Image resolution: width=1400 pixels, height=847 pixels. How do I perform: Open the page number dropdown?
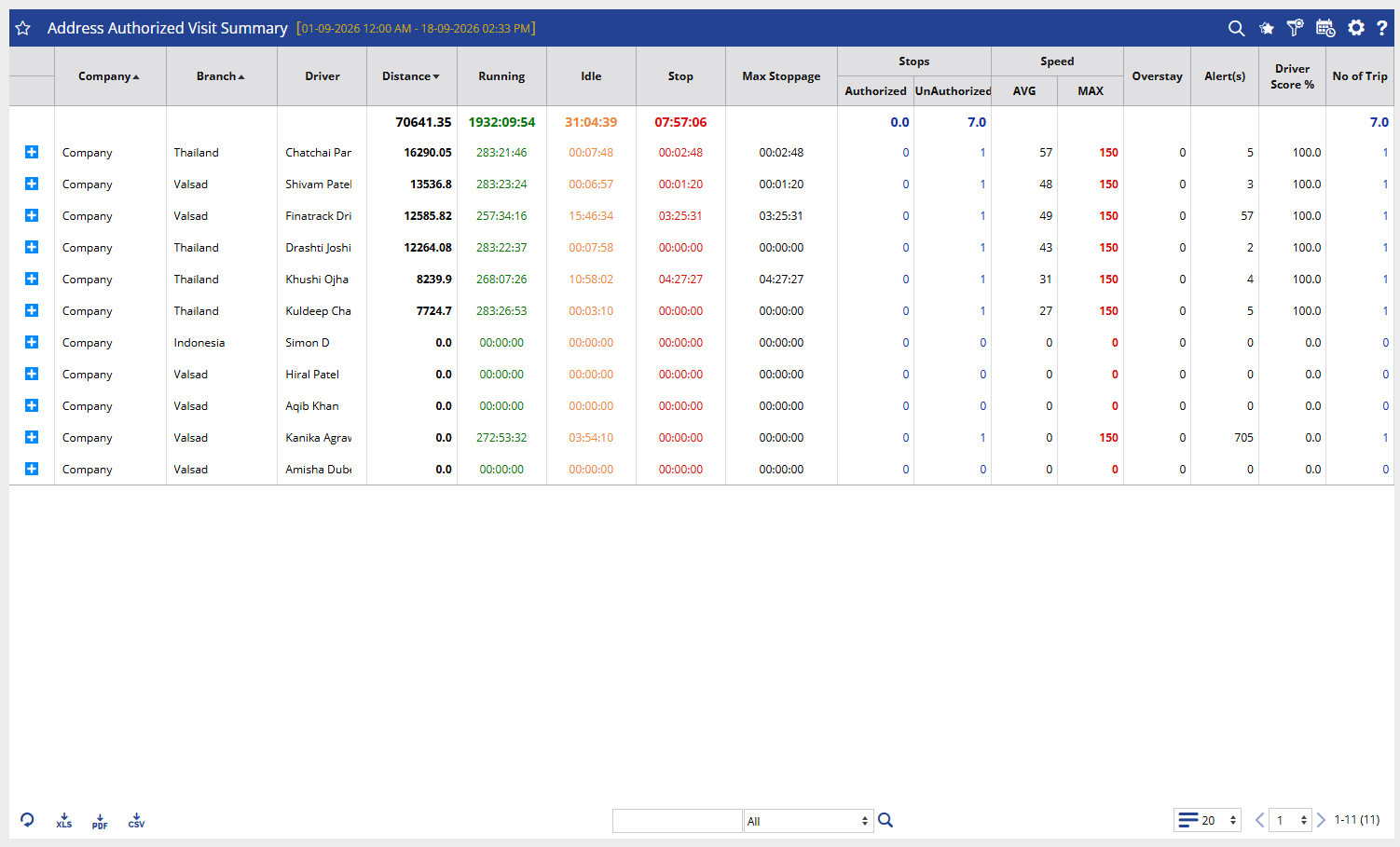click(1291, 820)
